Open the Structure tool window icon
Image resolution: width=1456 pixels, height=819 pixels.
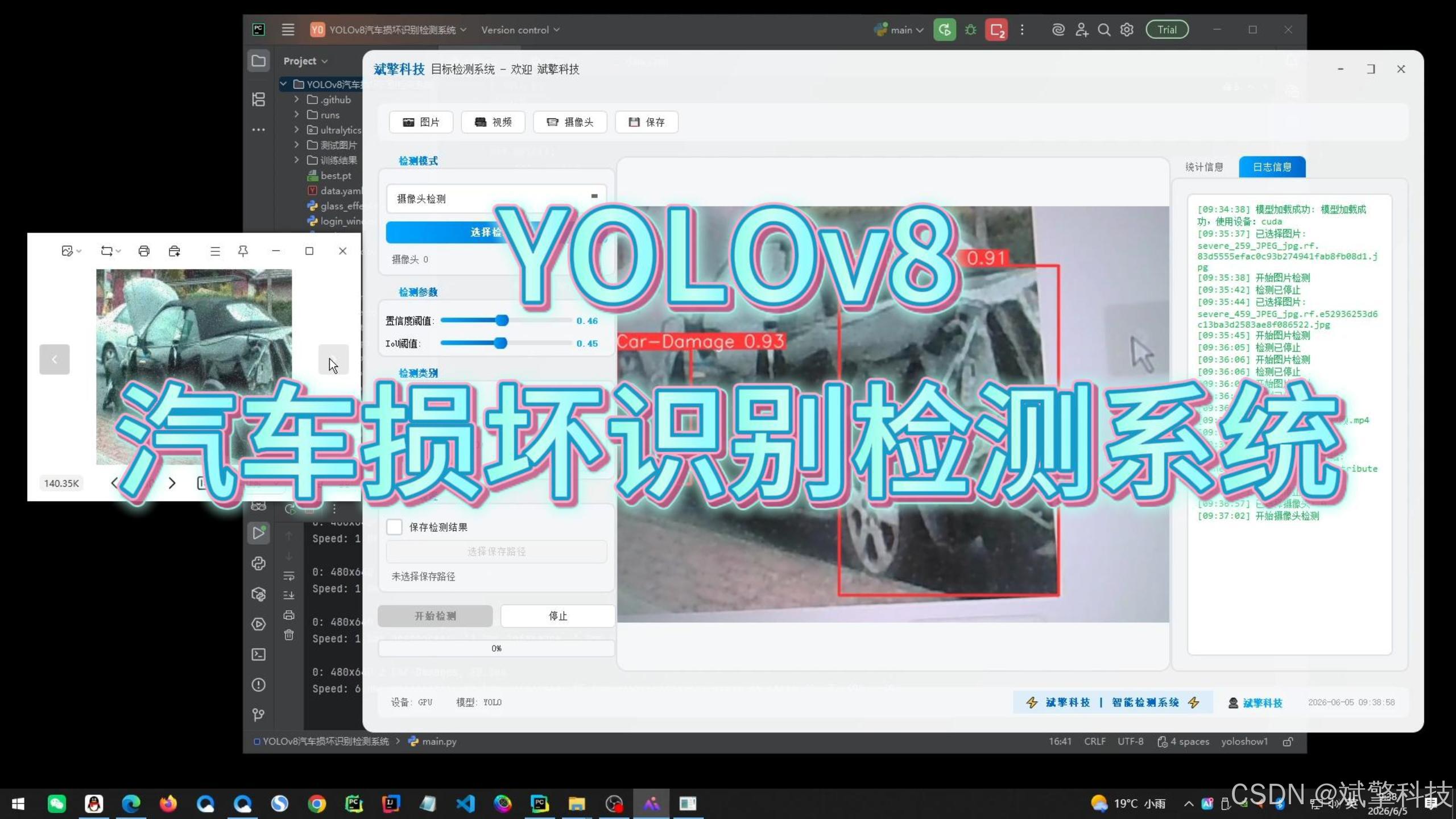(259, 100)
